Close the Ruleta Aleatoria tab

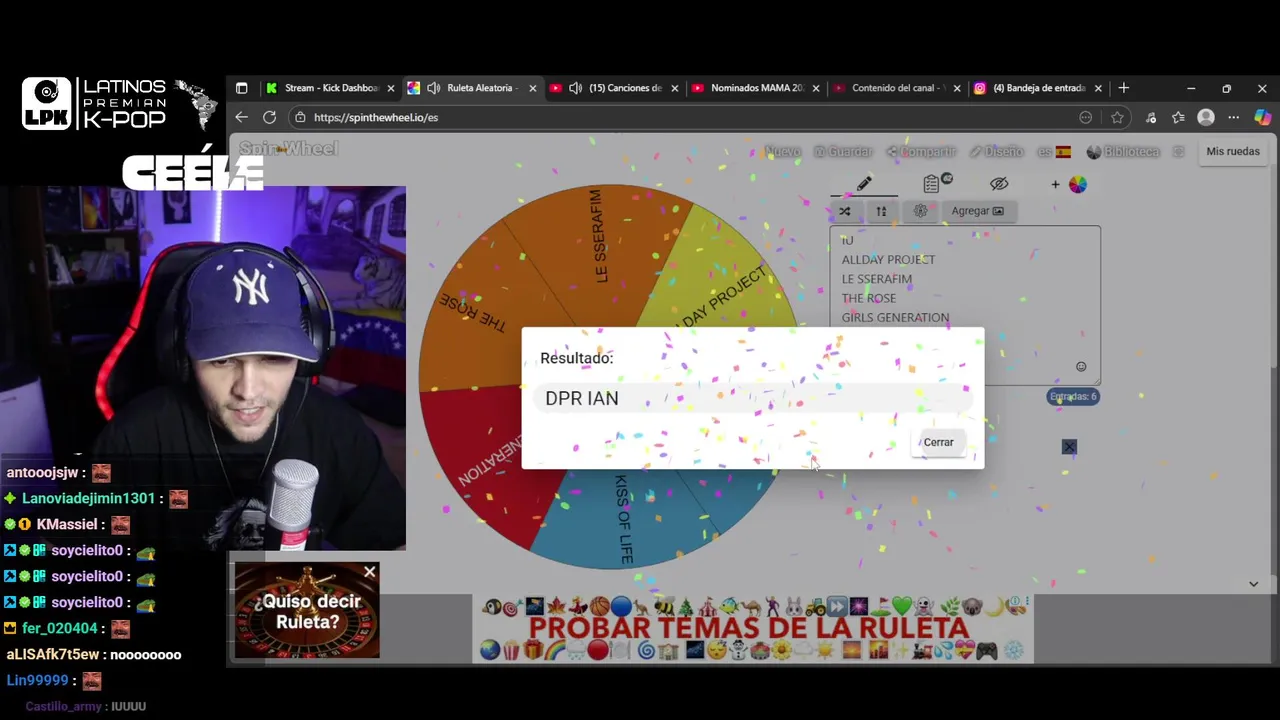533,88
